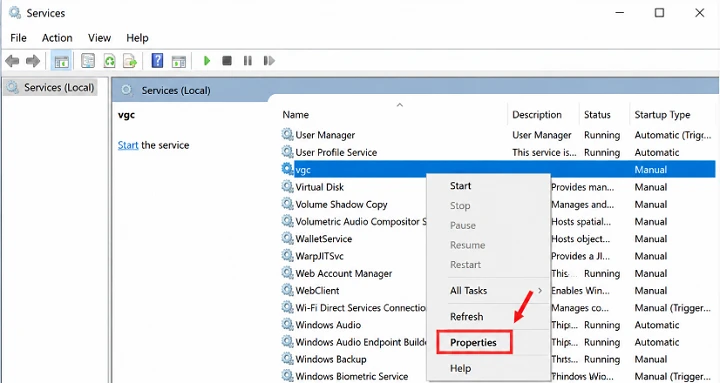Toggle Show/Hide Console Tree icon

[x=61, y=61]
